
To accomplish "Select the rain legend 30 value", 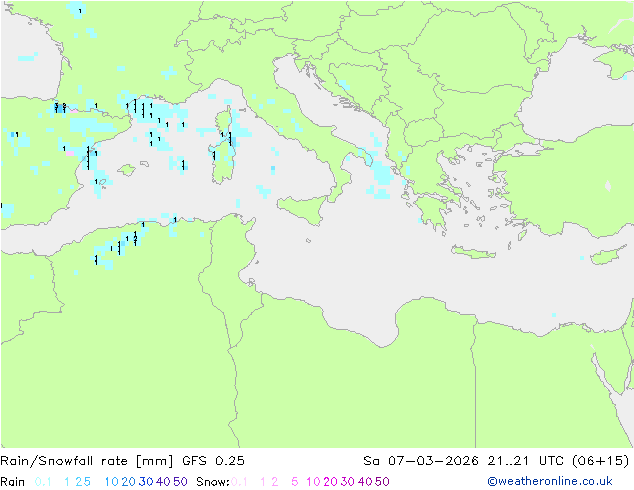I will (146, 482).
